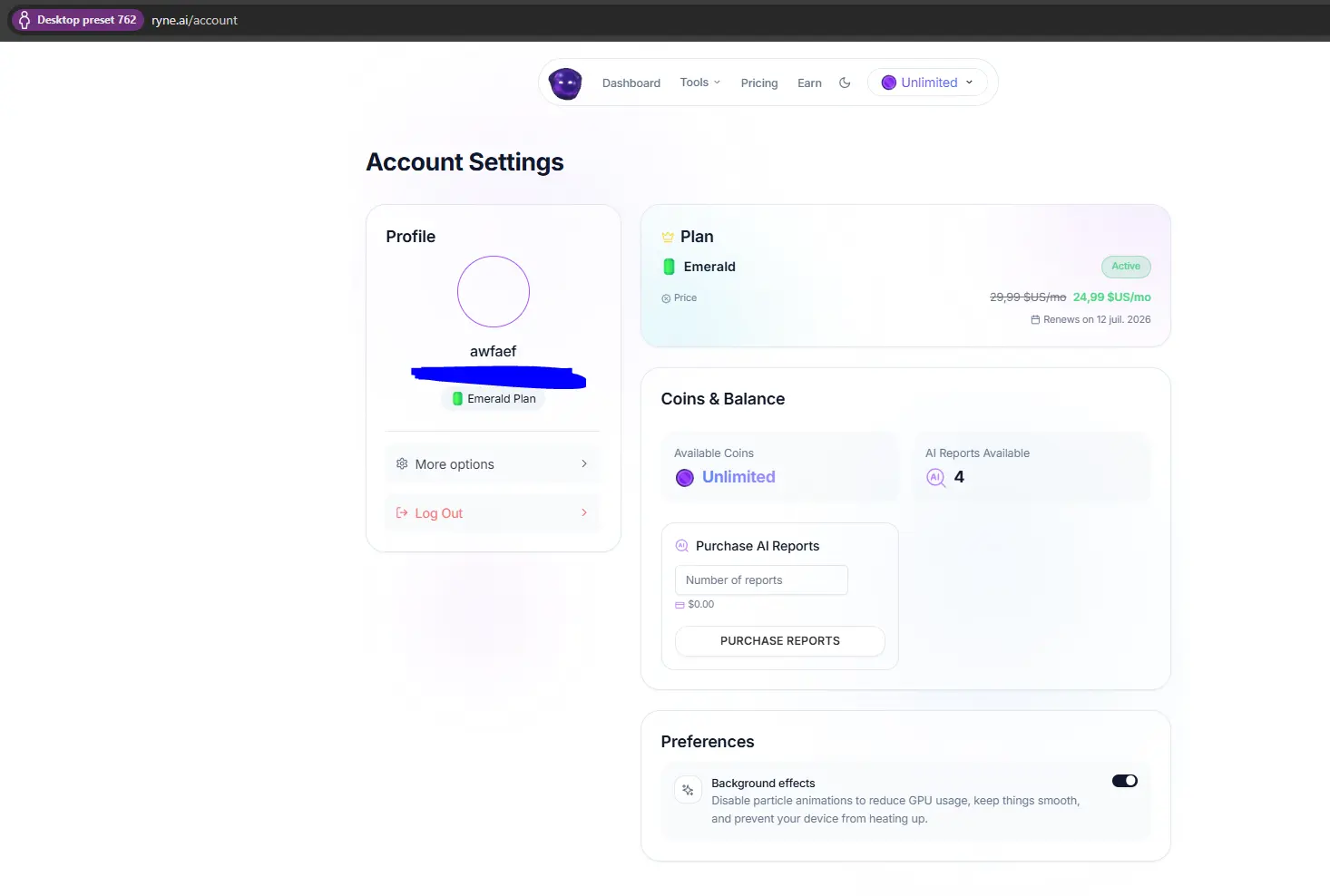The width and height of the screenshot is (1330, 896).
Task: Open the Earn nav item
Action: point(809,83)
